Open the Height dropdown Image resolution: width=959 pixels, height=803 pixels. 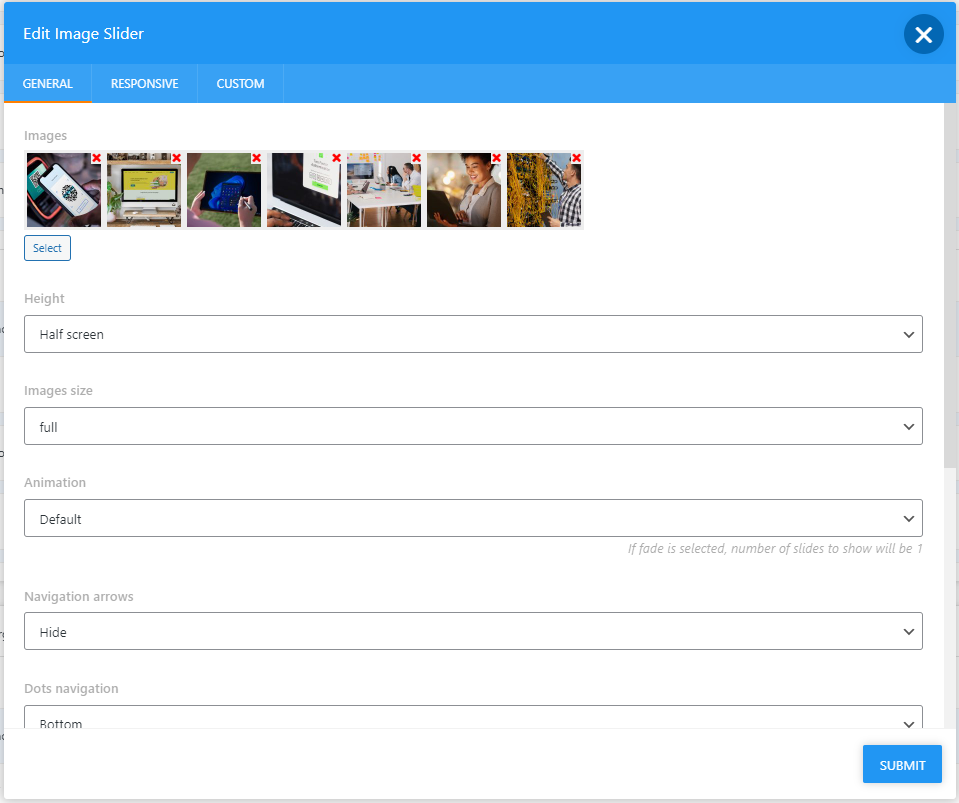tap(473, 334)
